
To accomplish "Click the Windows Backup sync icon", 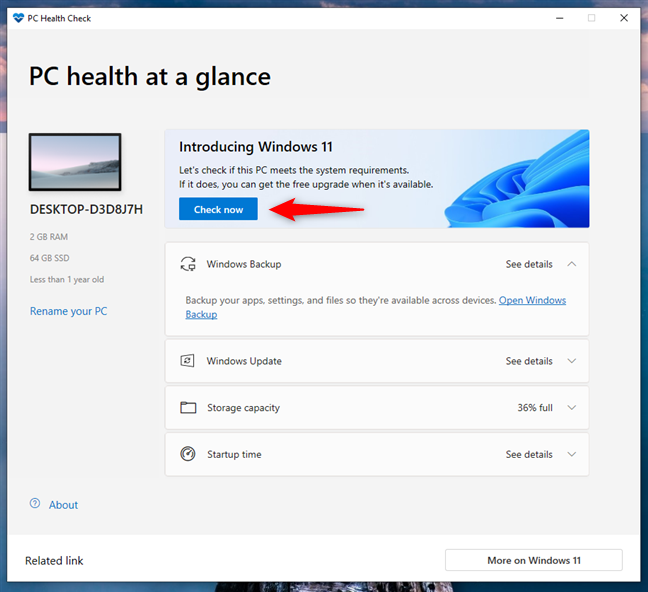I will click(x=188, y=264).
